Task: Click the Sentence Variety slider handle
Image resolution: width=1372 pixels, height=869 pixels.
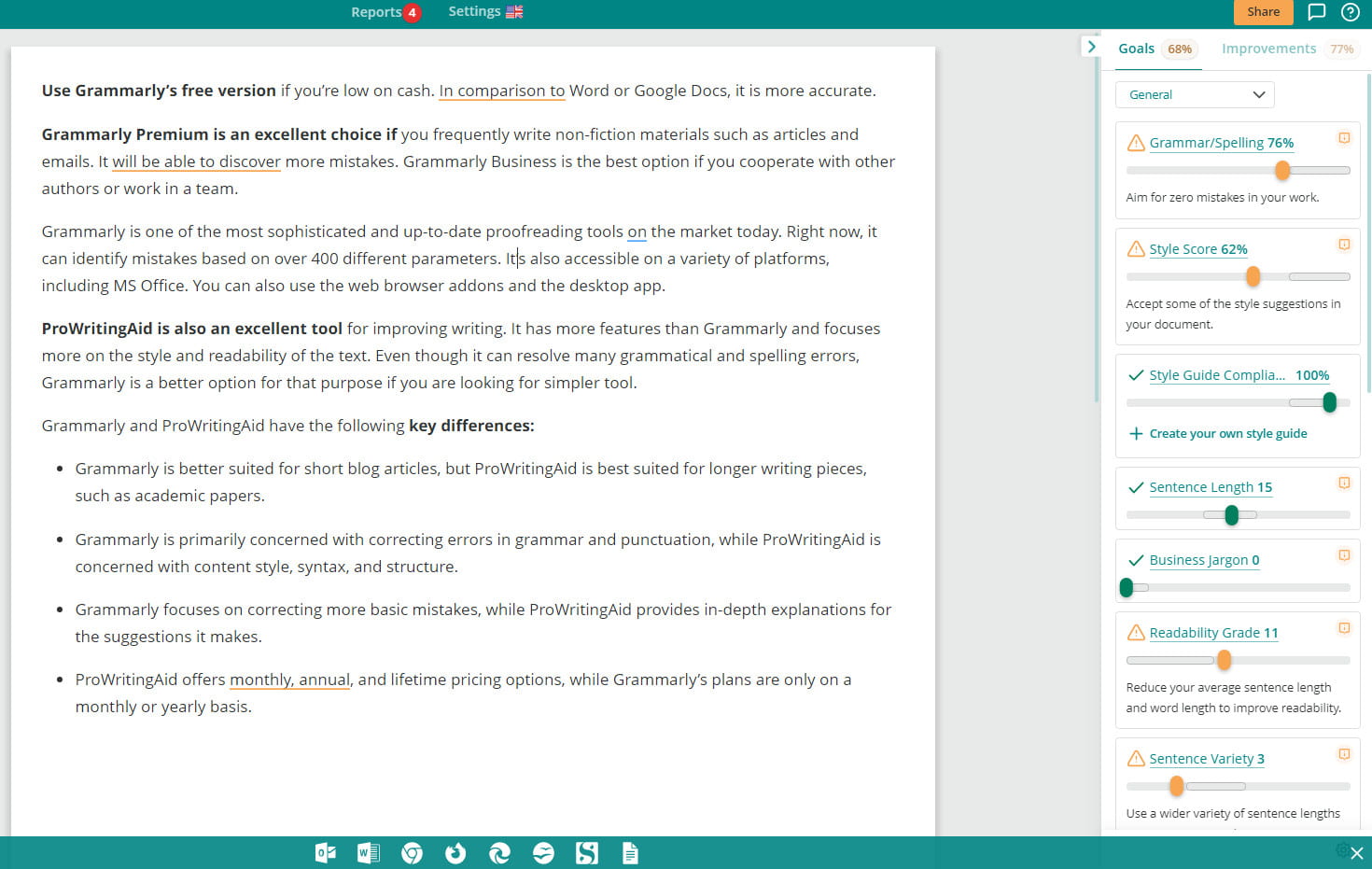Action: [x=1176, y=786]
